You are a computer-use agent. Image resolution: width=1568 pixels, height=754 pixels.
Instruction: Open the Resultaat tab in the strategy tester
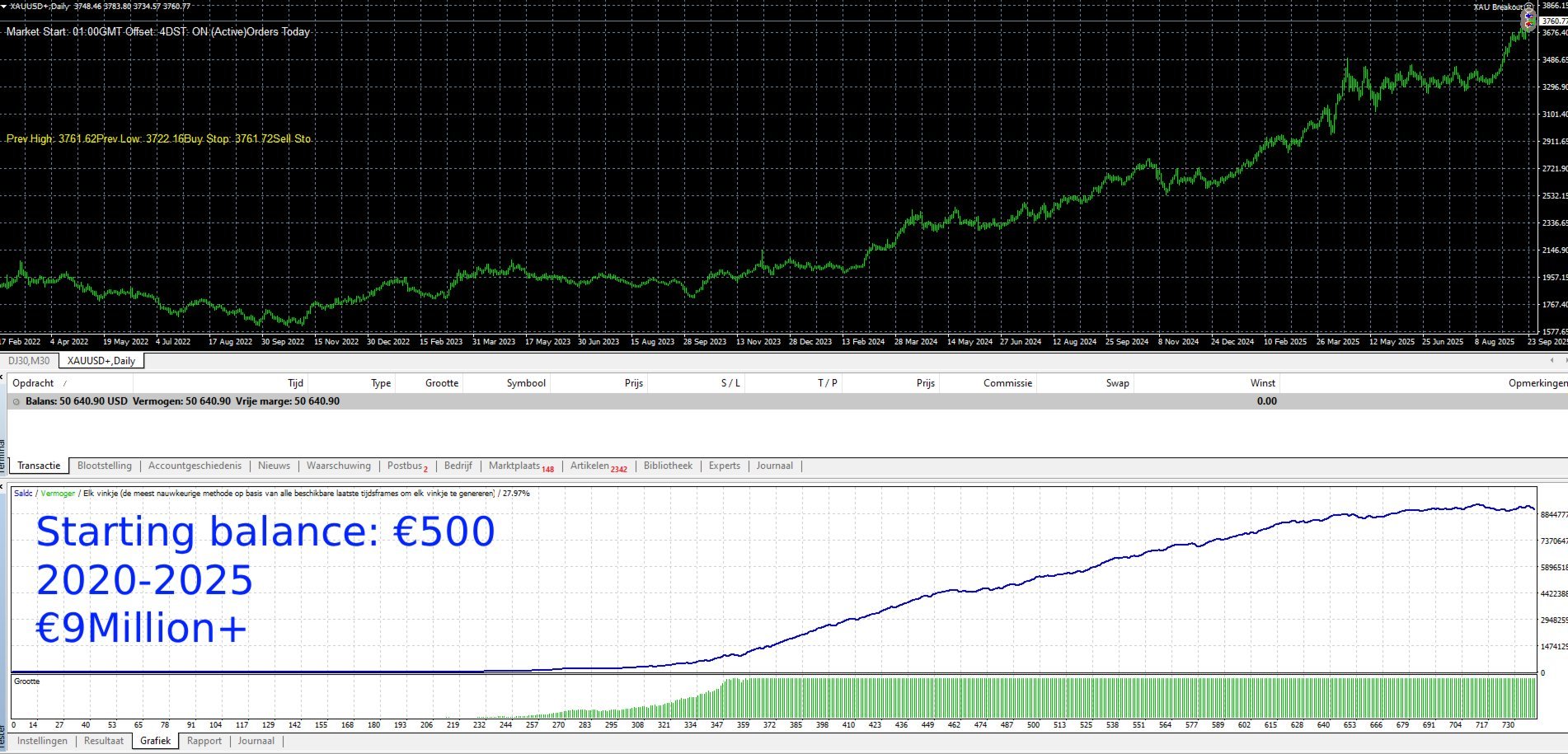click(103, 741)
